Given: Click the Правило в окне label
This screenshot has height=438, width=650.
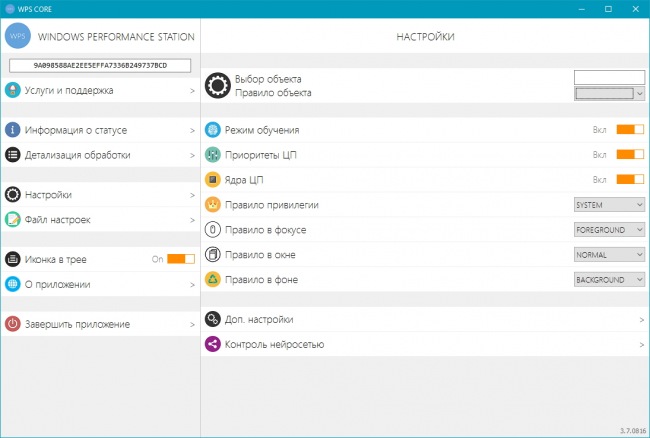Looking at the screenshot, I should [x=260, y=254].
